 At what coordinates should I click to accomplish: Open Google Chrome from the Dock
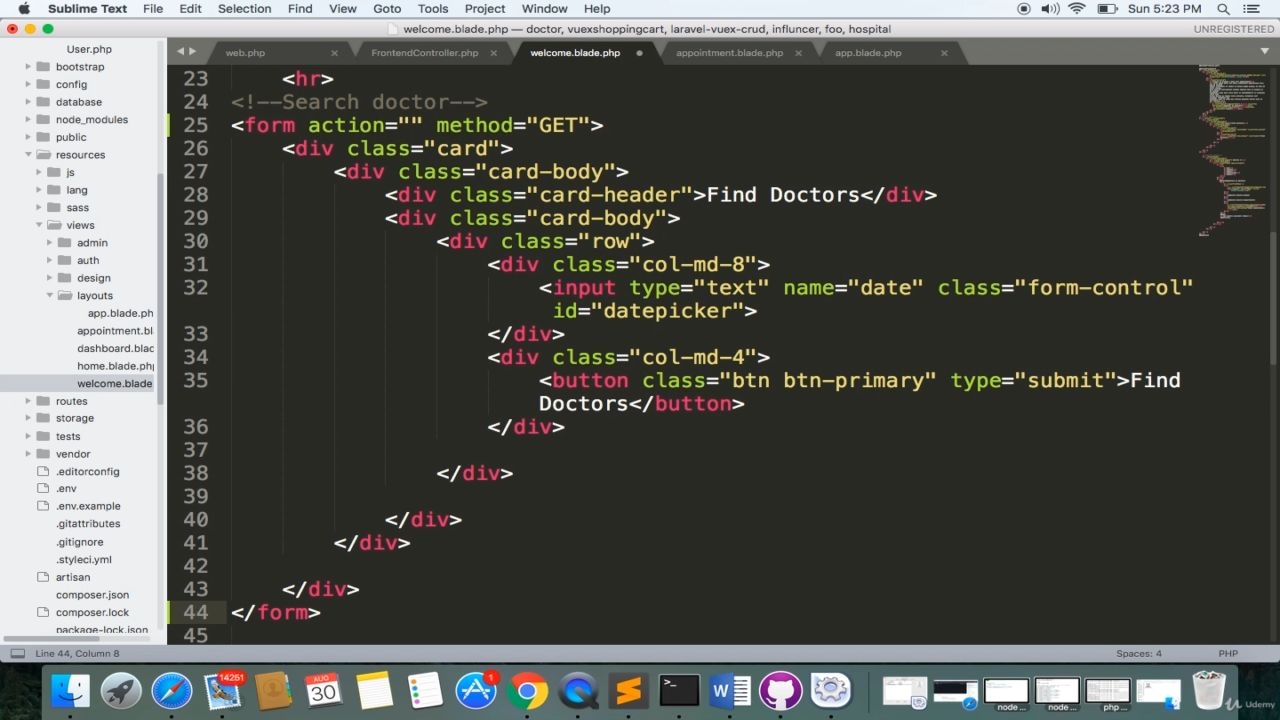(527, 690)
